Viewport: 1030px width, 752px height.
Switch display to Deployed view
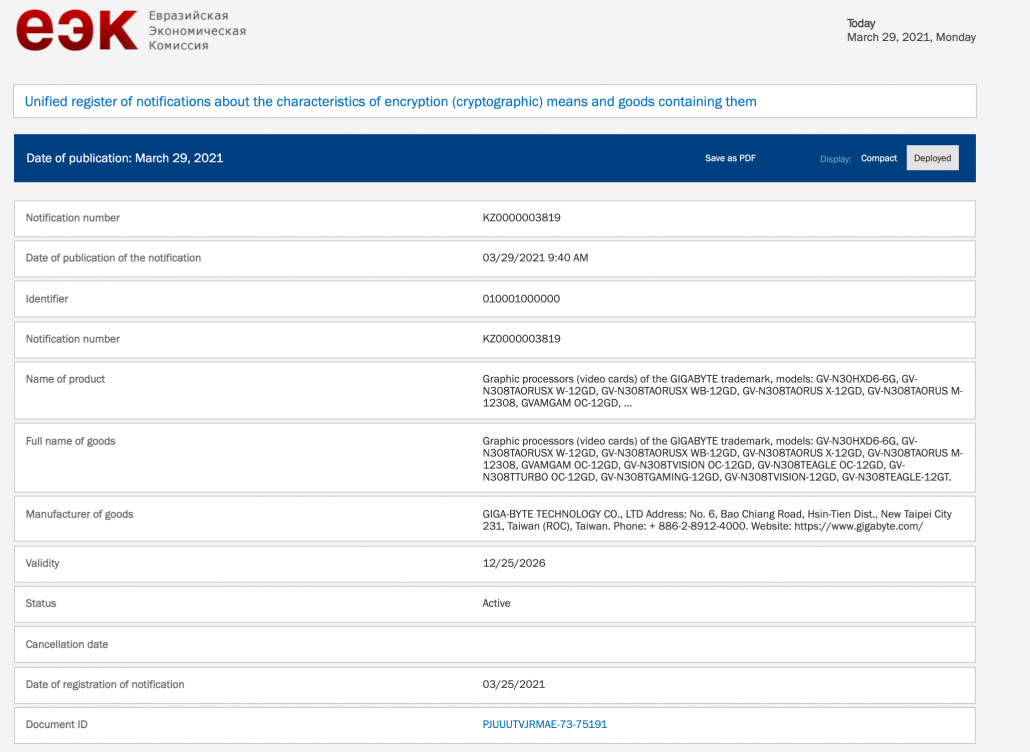932,158
